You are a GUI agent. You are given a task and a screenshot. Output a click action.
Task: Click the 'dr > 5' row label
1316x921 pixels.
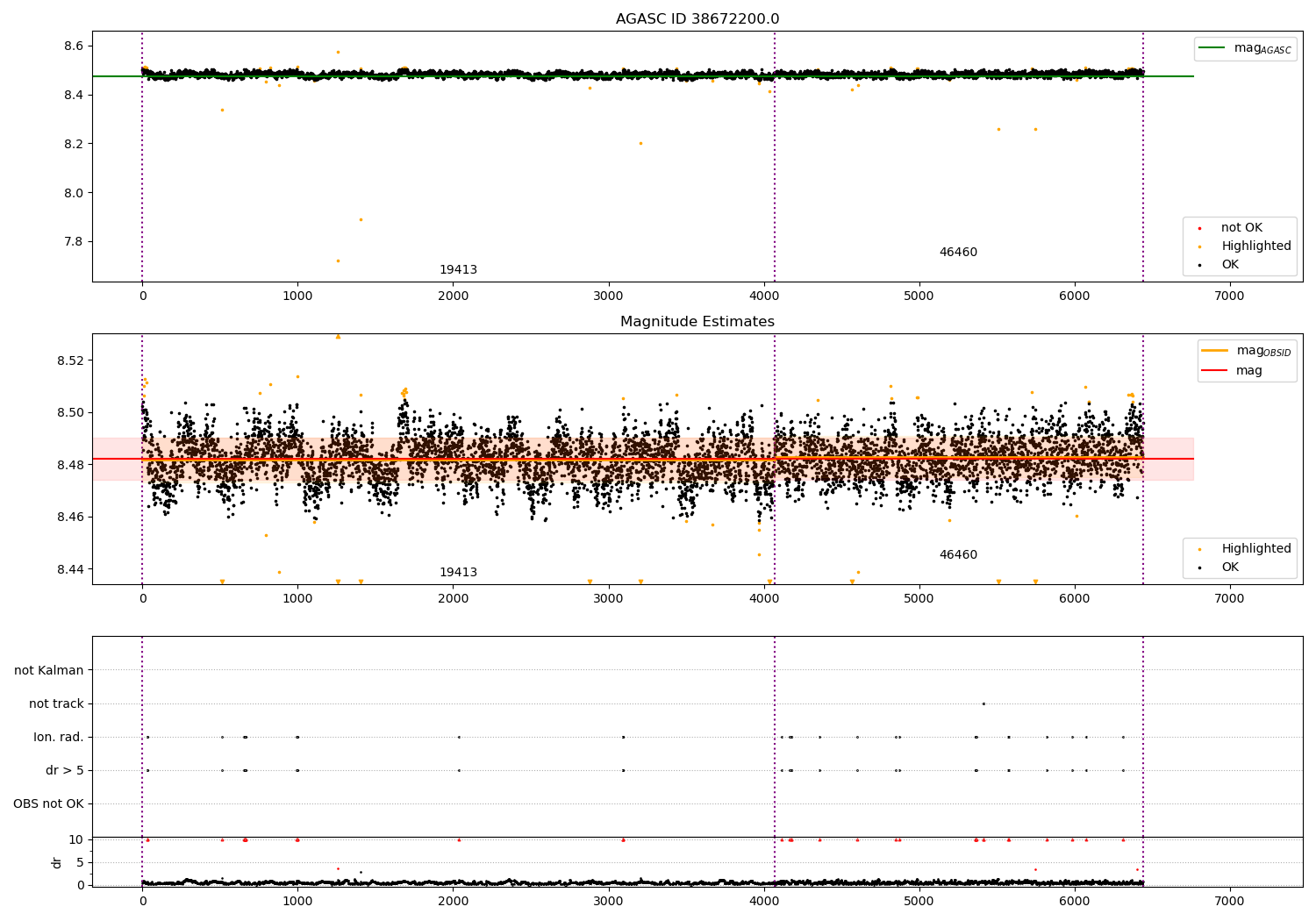(x=65, y=771)
